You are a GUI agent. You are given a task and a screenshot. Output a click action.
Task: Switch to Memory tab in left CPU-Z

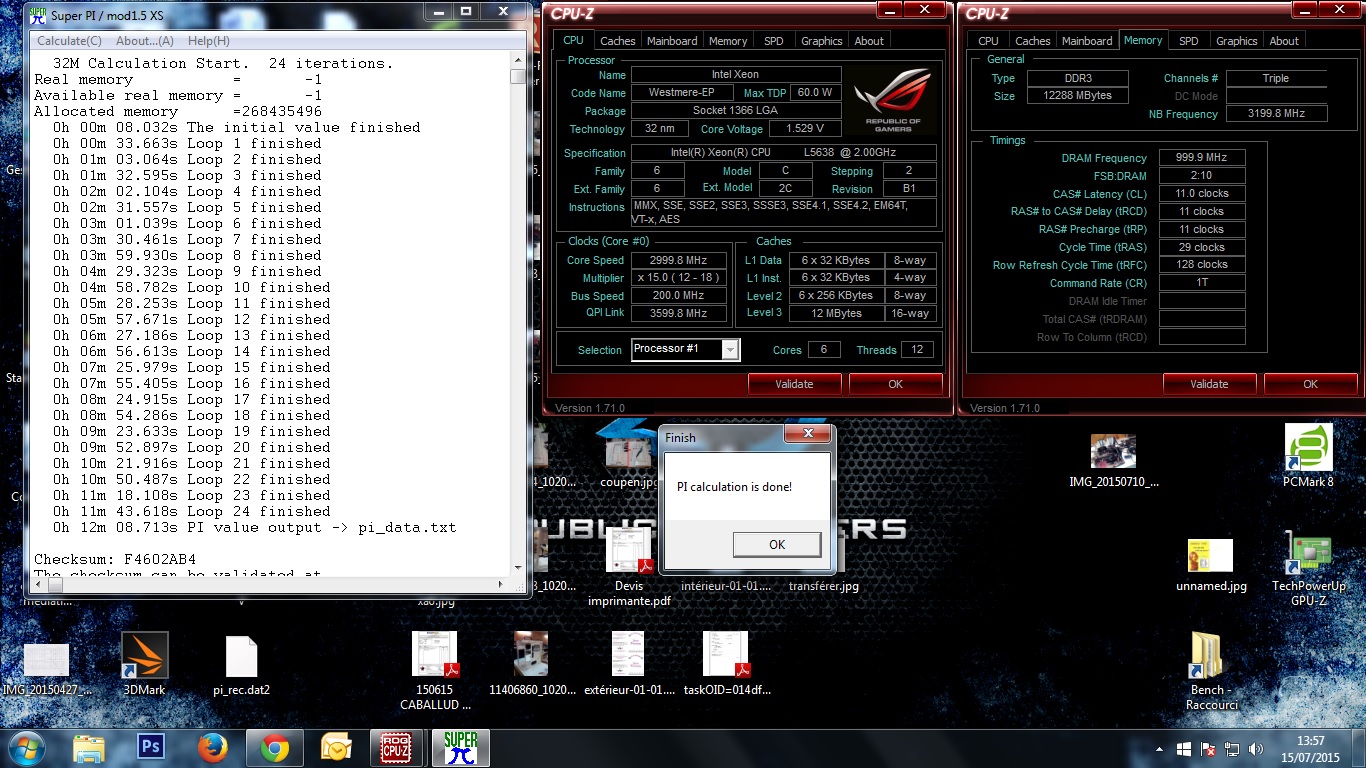point(728,41)
